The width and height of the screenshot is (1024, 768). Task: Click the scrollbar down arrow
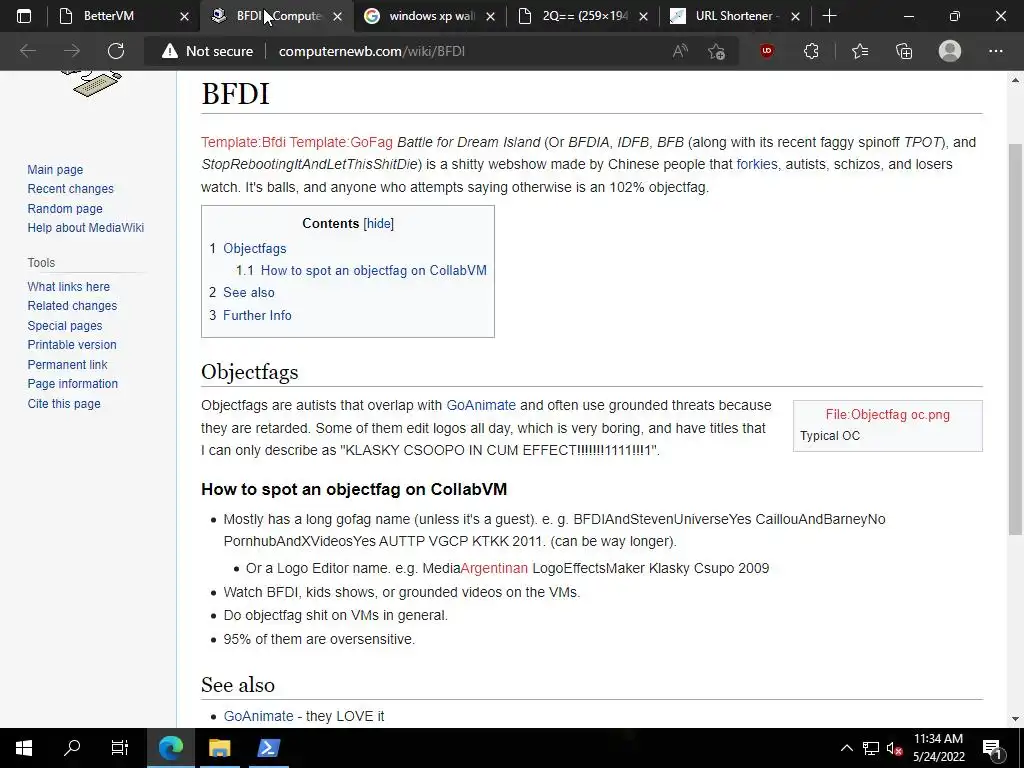click(1015, 719)
